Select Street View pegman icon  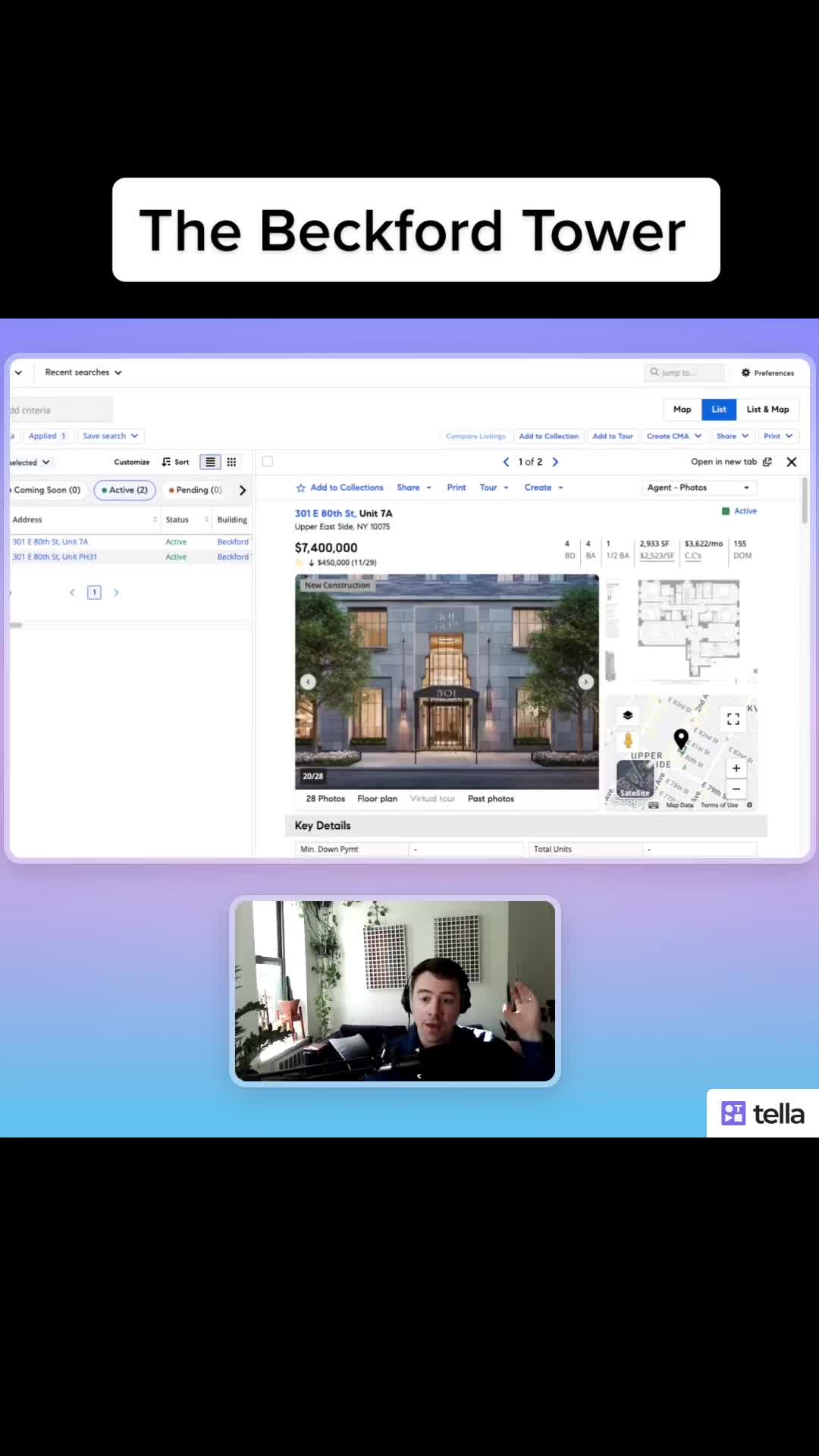pyautogui.click(x=628, y=740)
